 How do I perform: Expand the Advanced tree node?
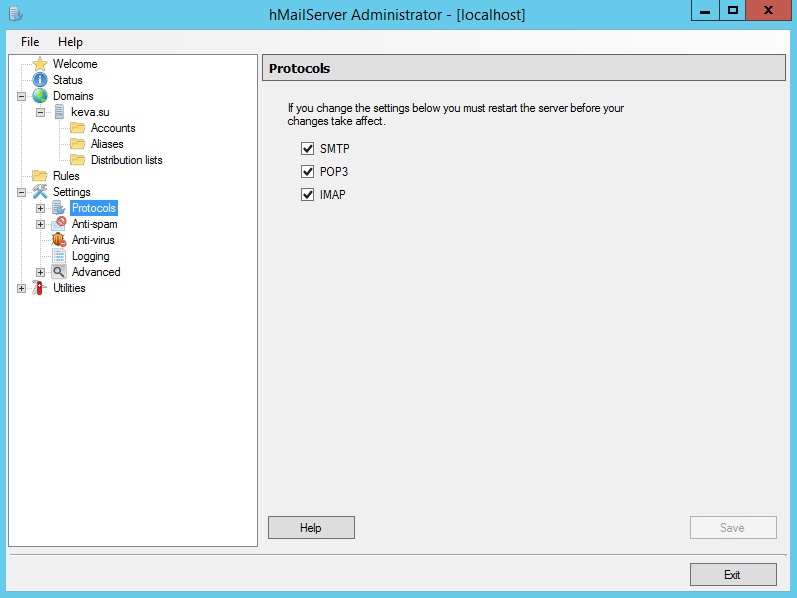point(40,273)
